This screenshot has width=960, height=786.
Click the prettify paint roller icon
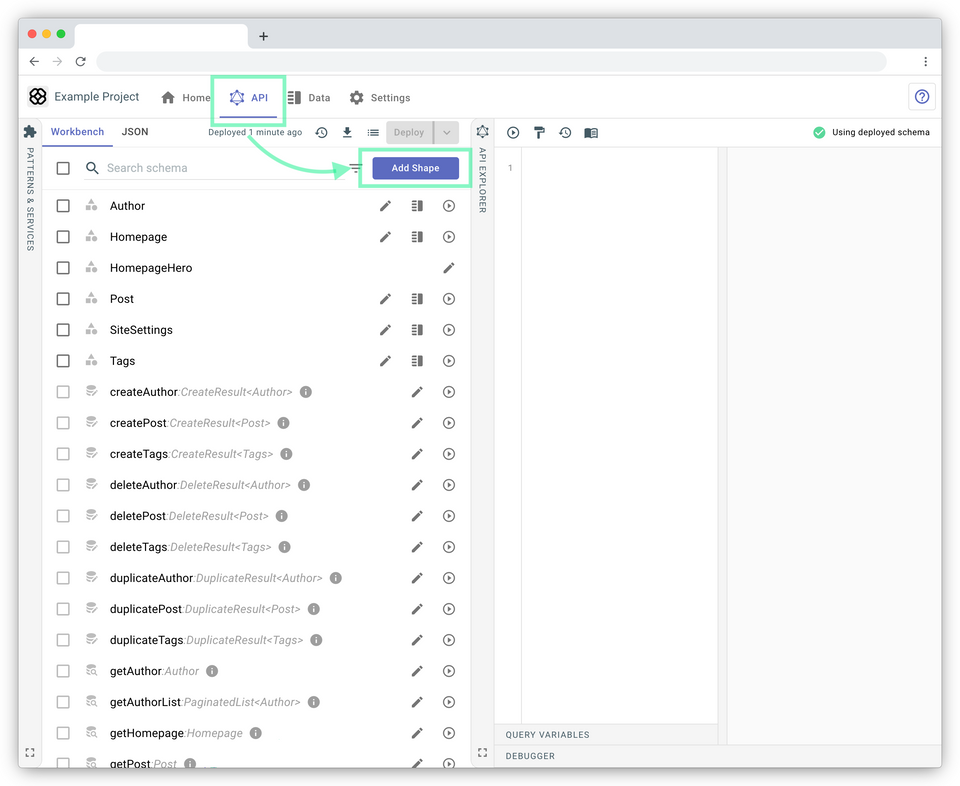coord(539,133)
